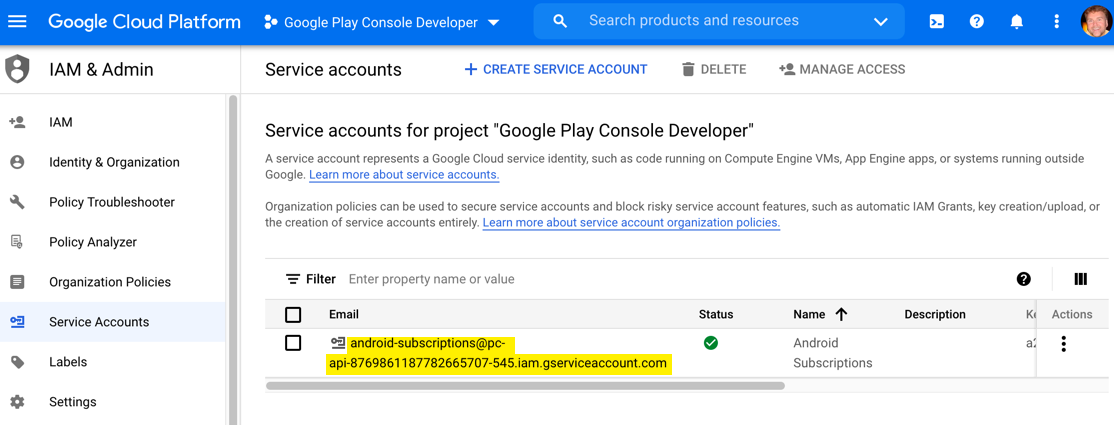Click the Email column header
1114x425 pixels.
344,314
